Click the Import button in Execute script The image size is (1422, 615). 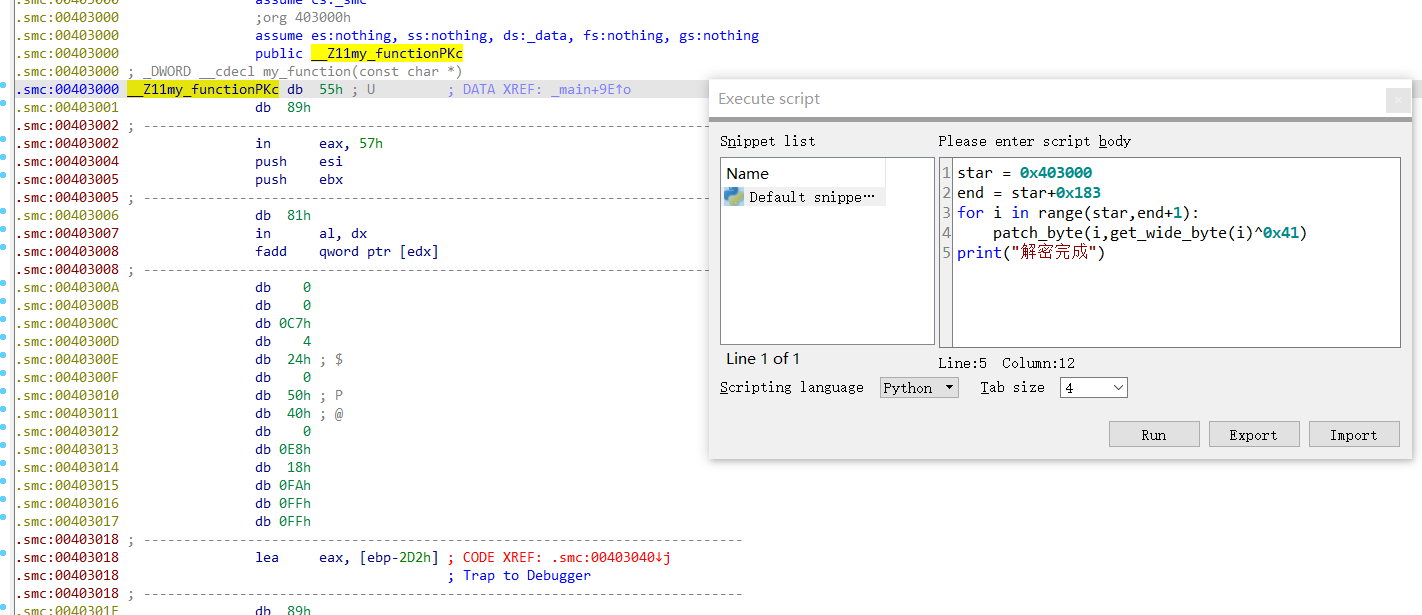coord(1354,434)
